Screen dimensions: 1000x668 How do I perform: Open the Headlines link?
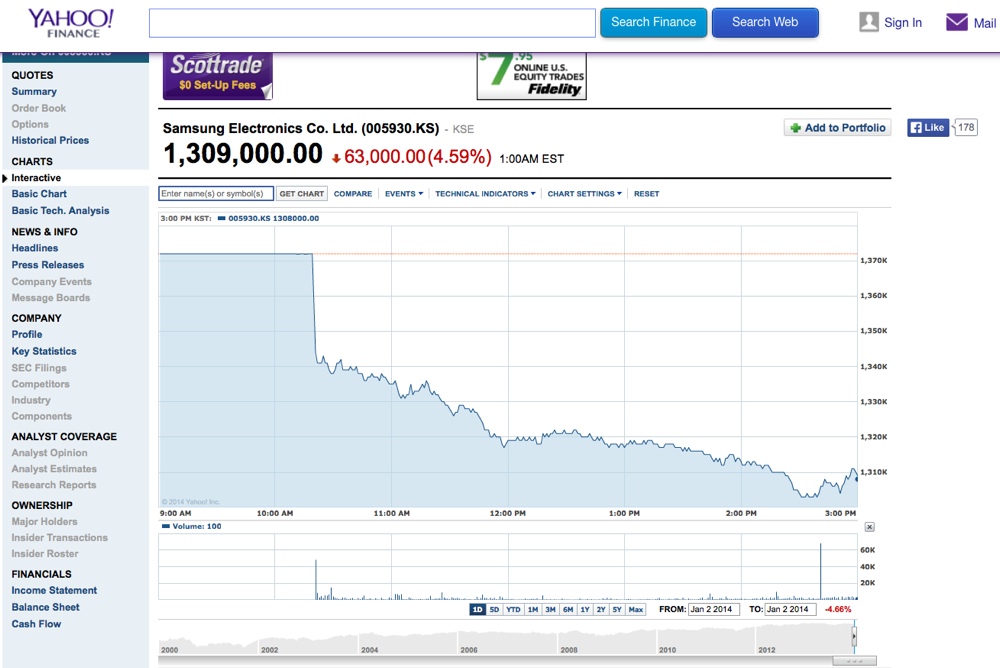click(x=34, y=248)
